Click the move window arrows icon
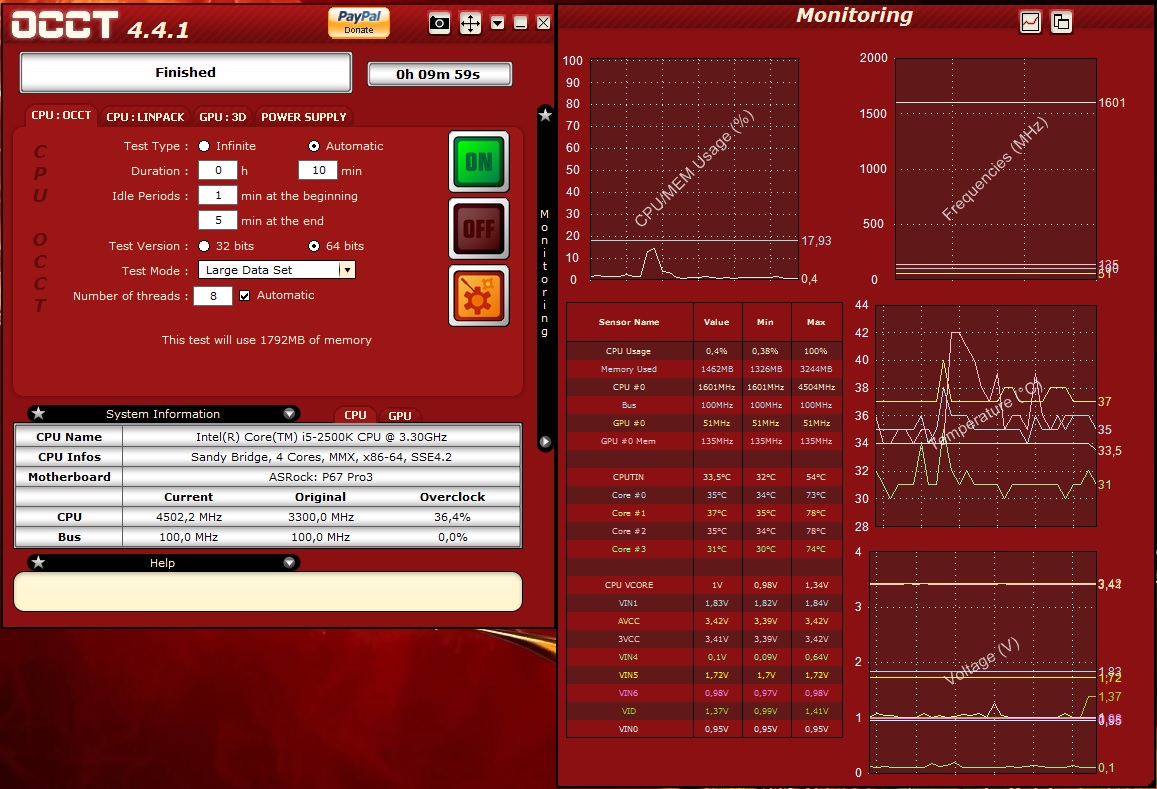 [x=470, y=23]
